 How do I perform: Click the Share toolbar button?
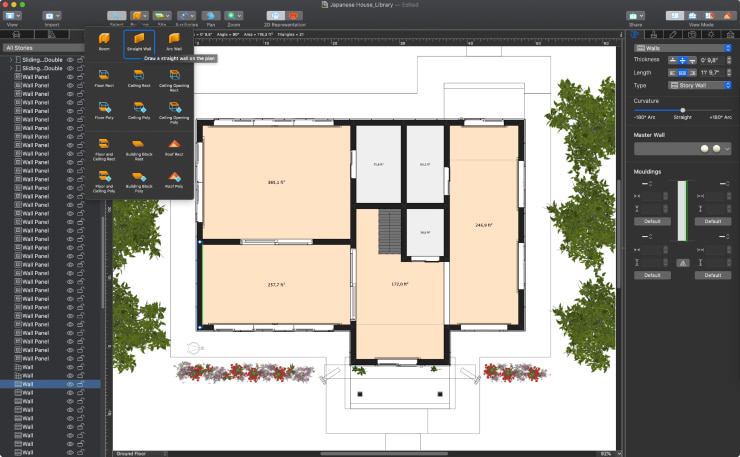[x=634, y=16]
